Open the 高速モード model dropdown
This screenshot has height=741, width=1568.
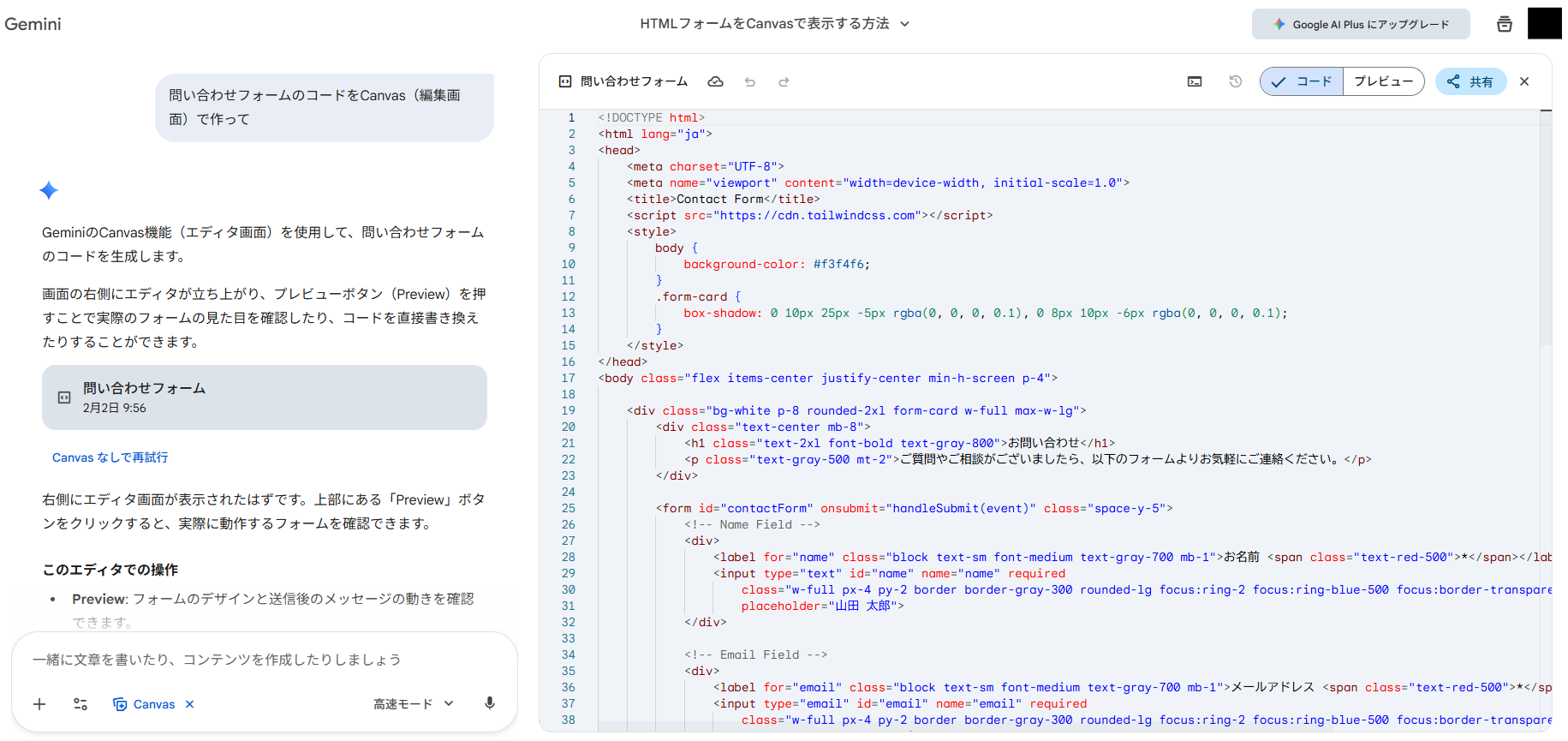tap(414, 704)
